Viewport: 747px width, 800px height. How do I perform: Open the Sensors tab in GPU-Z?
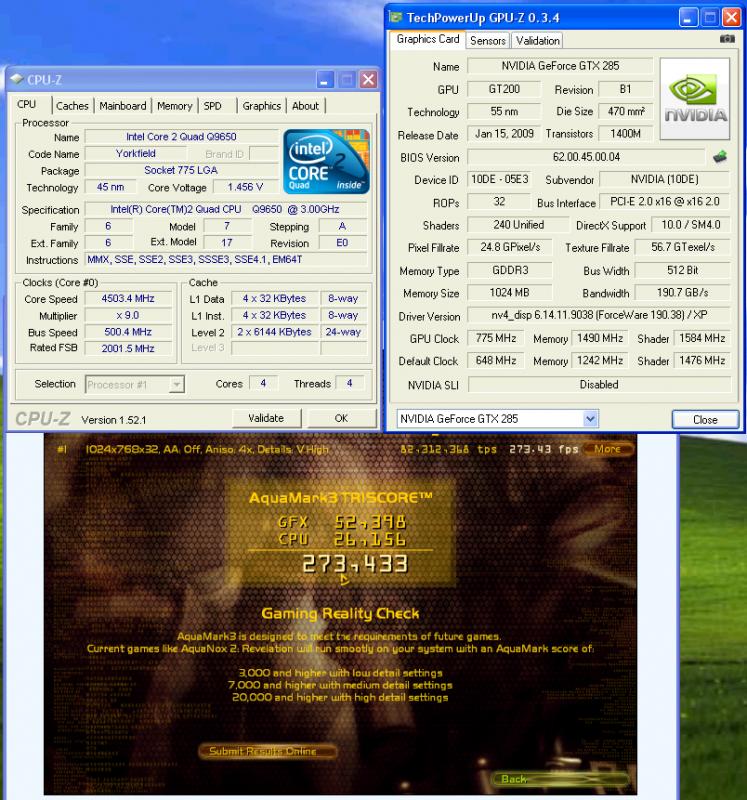point(488,40)
